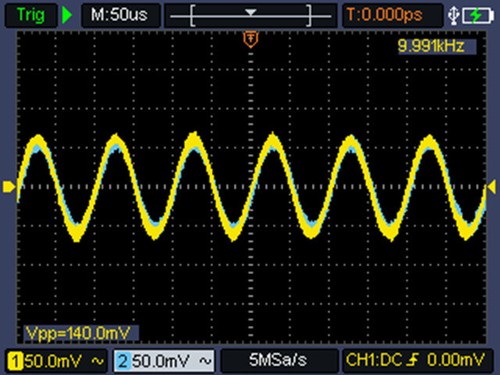This screenshot has height=375, width=500.
Task: Click the USB connection icon
Action: pos(454,16)
